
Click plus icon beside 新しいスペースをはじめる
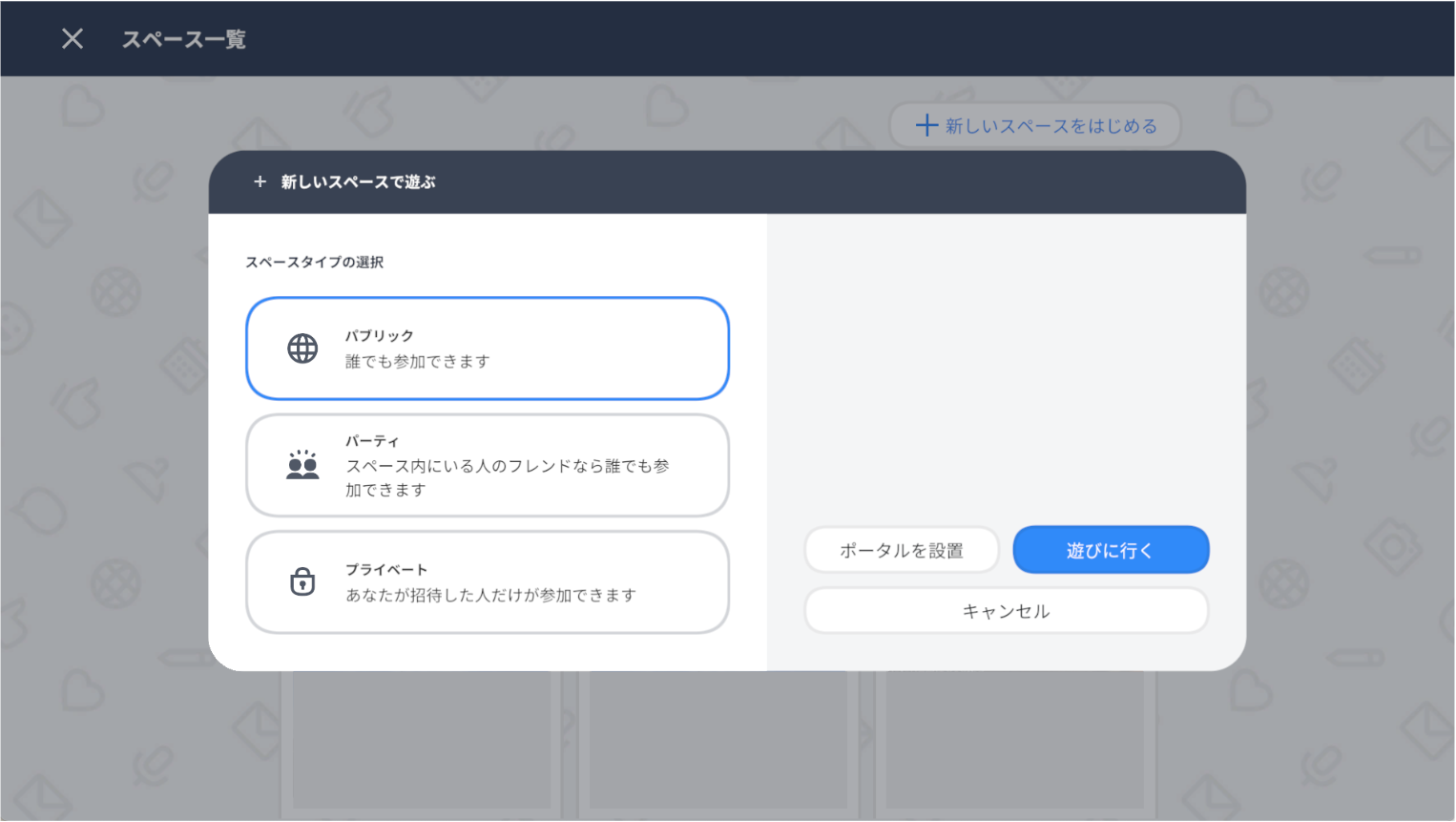point(926,126)
